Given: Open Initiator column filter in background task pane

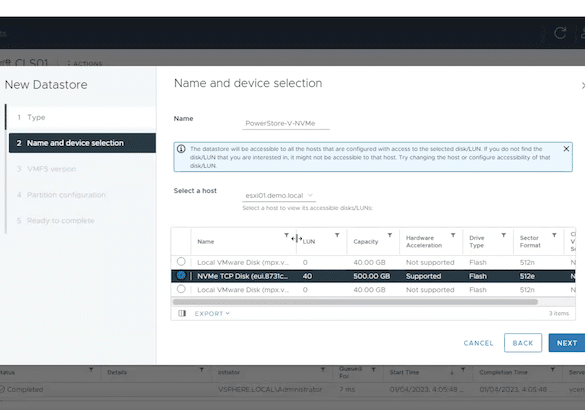Looking at the screenshot, I should pyautogui.click(x=323, y=370).
